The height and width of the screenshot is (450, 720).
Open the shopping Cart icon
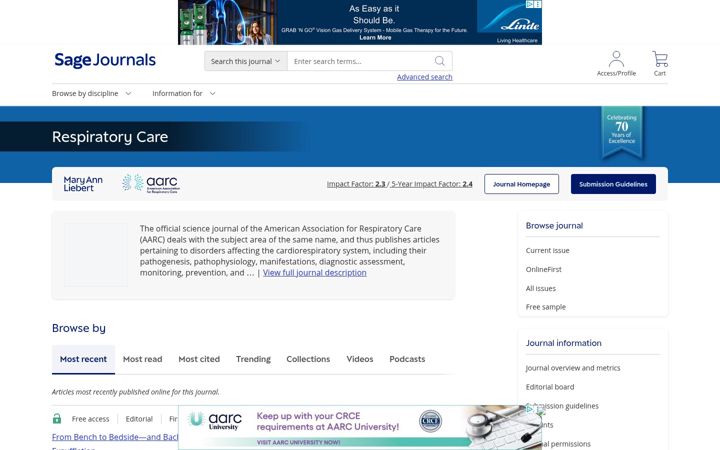660,59
